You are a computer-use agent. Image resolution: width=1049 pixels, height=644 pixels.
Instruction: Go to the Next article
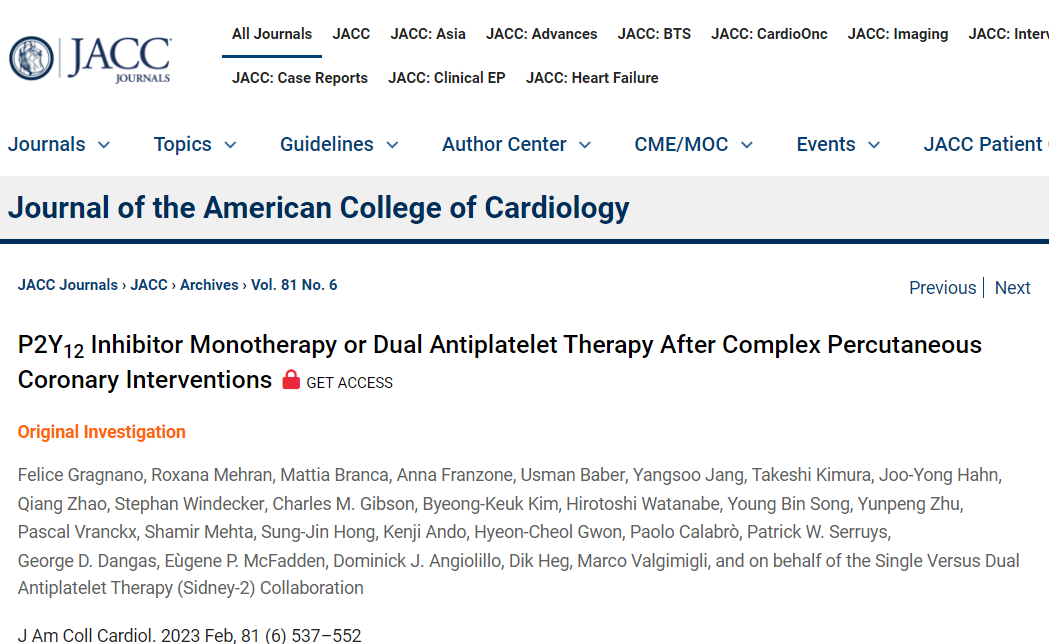[1012, 288]
